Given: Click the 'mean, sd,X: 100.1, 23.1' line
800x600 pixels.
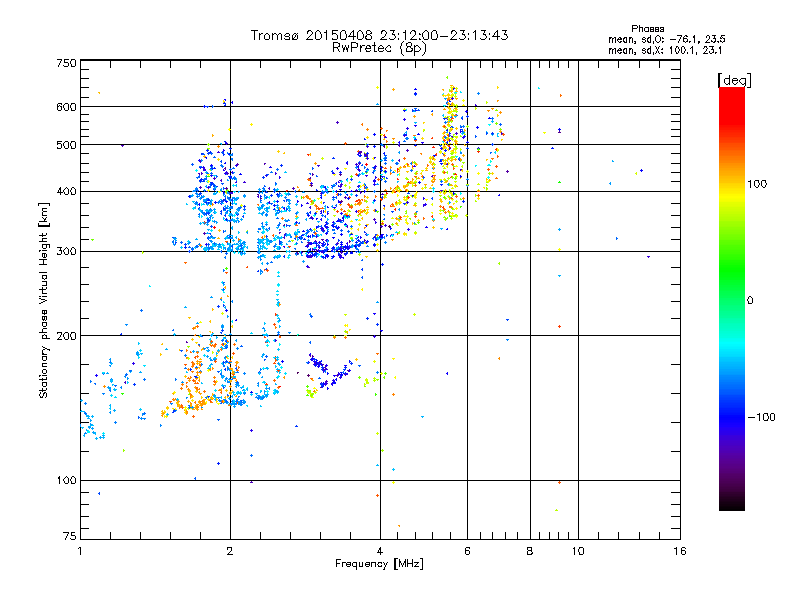Looking at the screenshot, I should click(x=665, y=50).
